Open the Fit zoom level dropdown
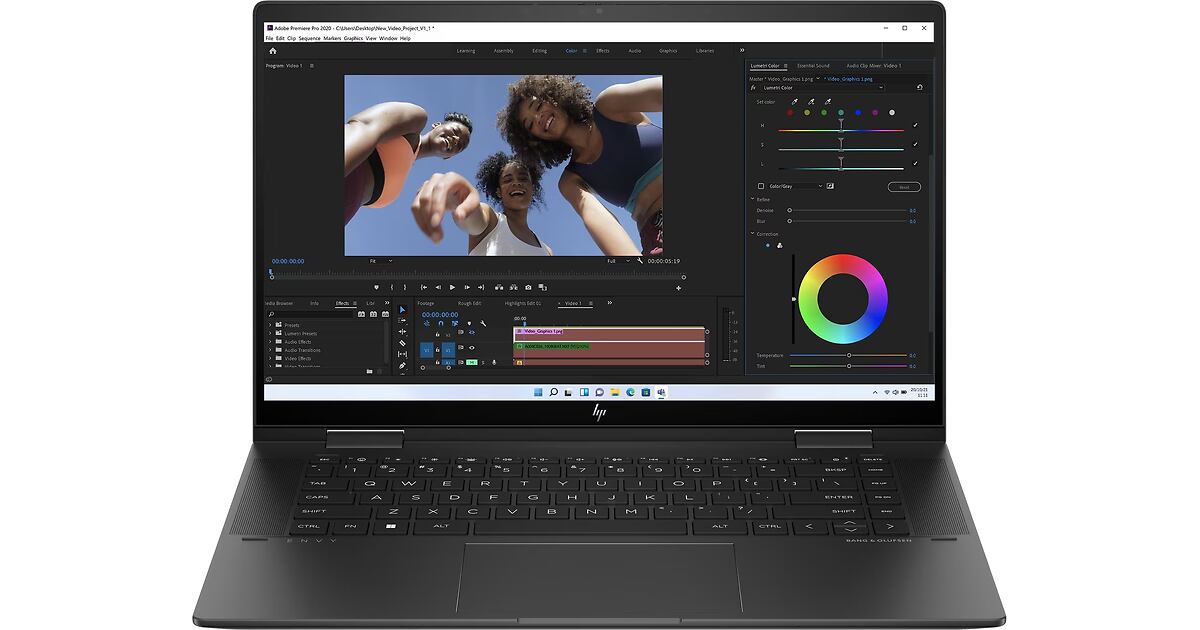This screenshot has height=630, width=1200. coord(381,261)
